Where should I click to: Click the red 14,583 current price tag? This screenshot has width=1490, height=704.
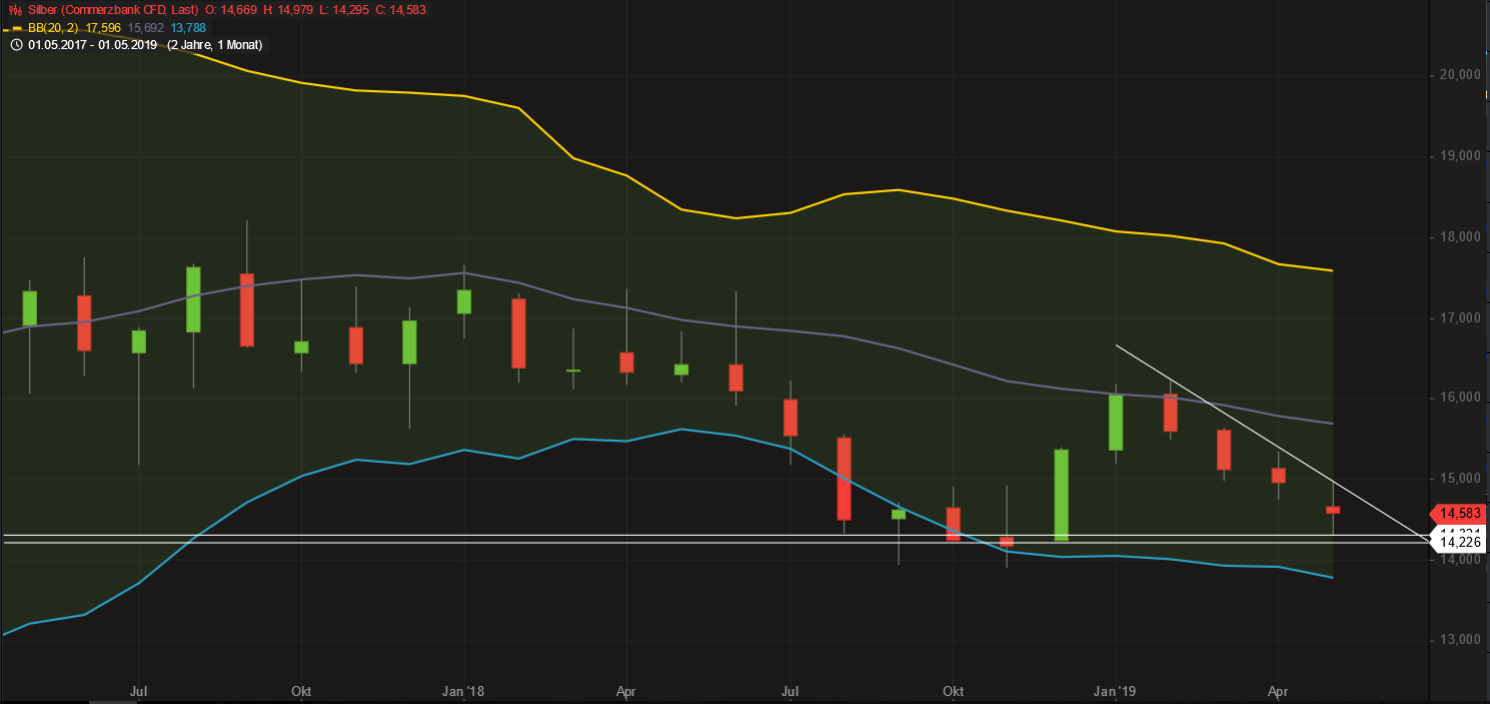tap(1460, 513)
